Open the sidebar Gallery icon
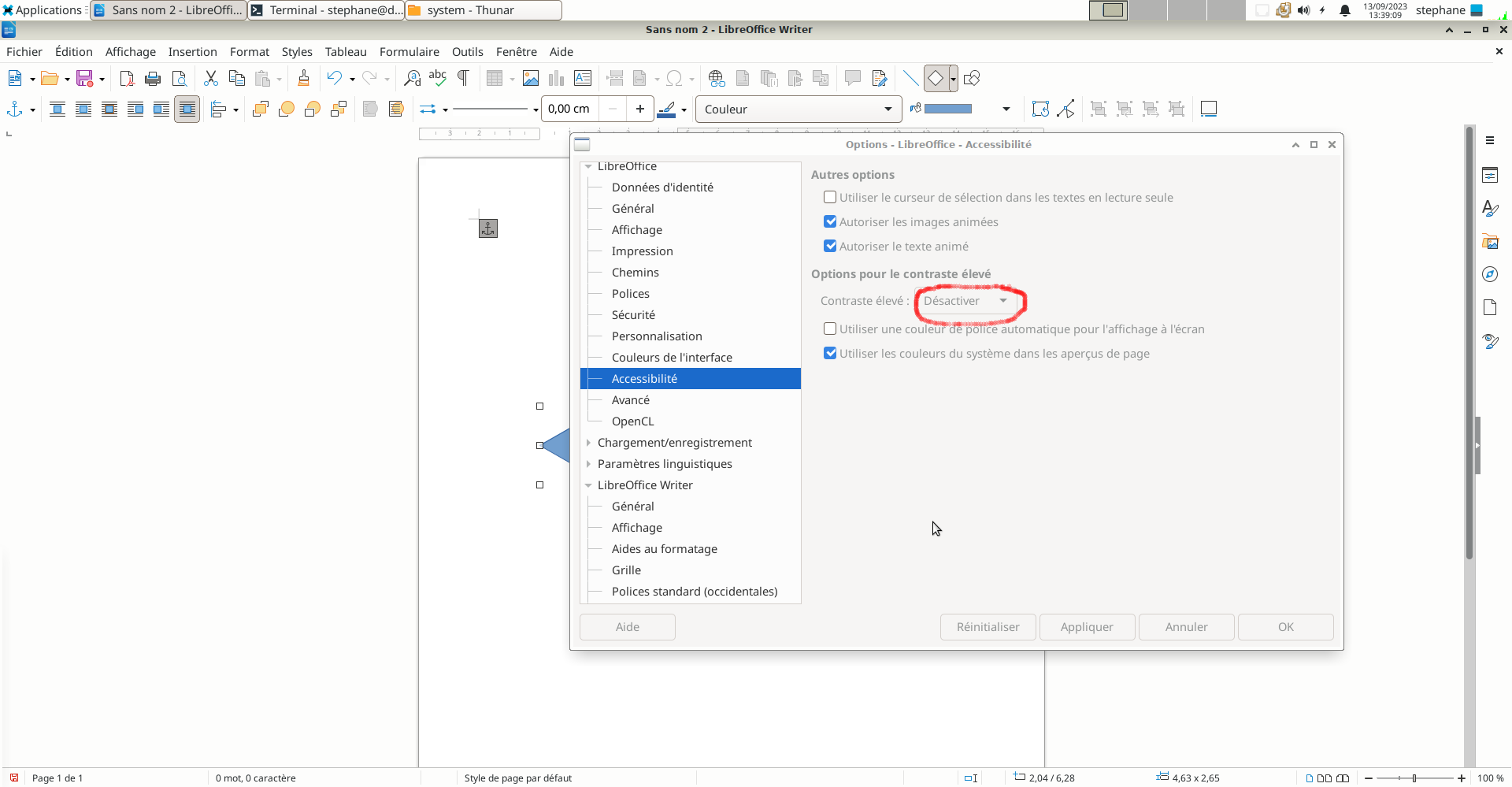The image size is (1512, 787). pyautogui.click(x=1489, y=242)
